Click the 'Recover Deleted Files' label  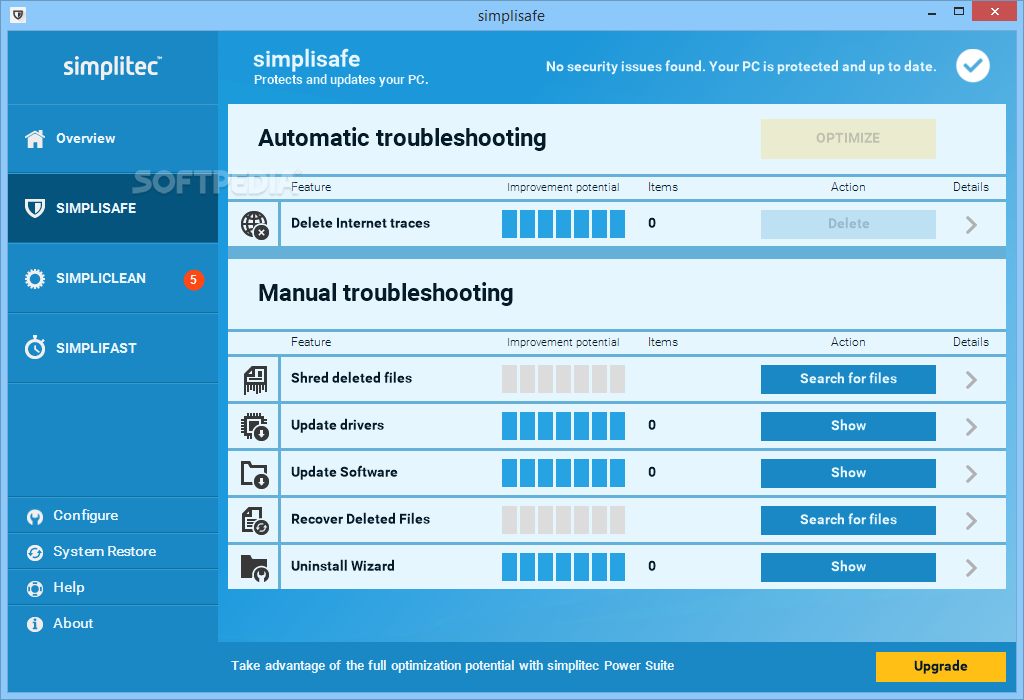click(x=360, y=519)
